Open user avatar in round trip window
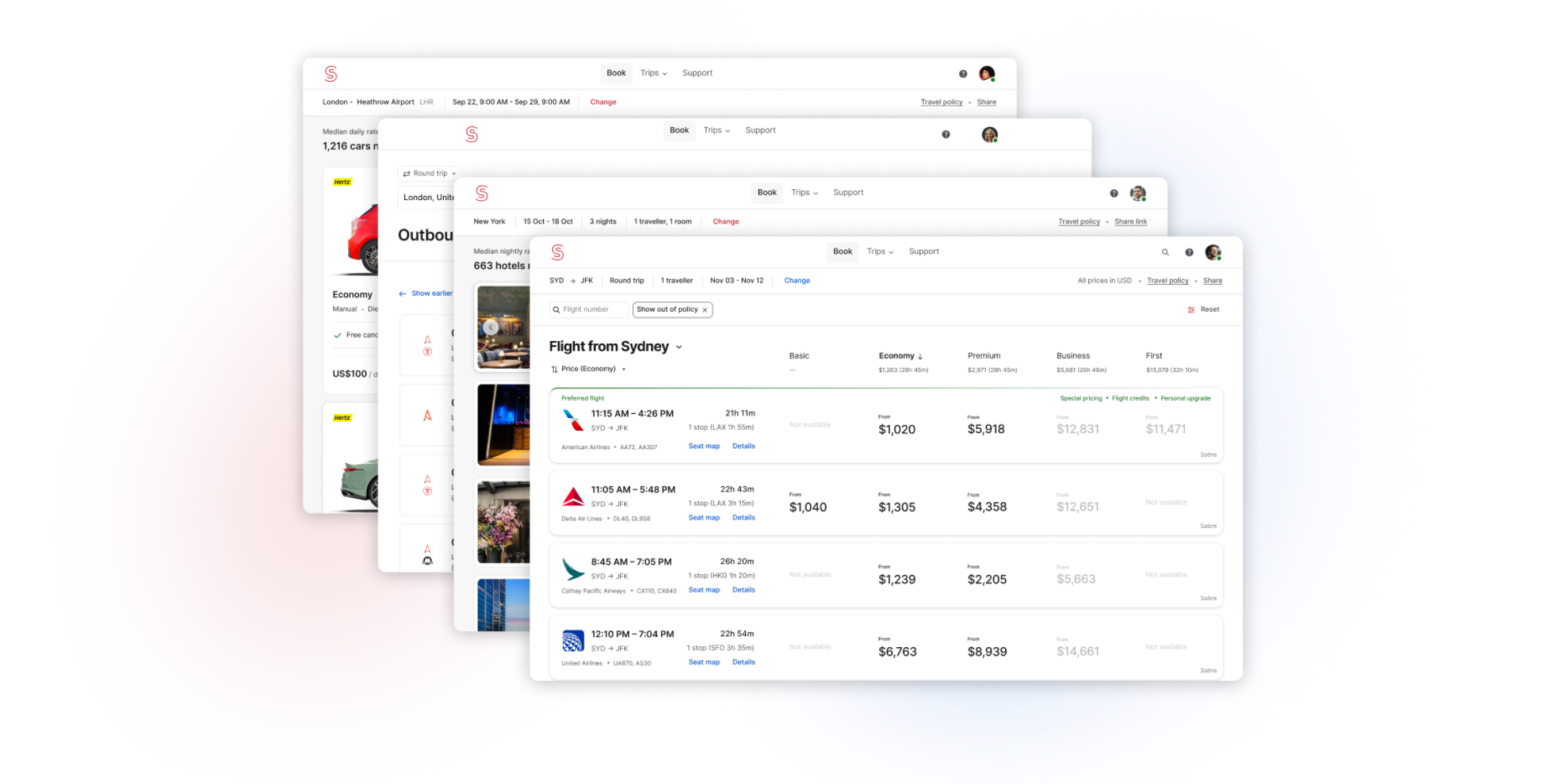 989,135
